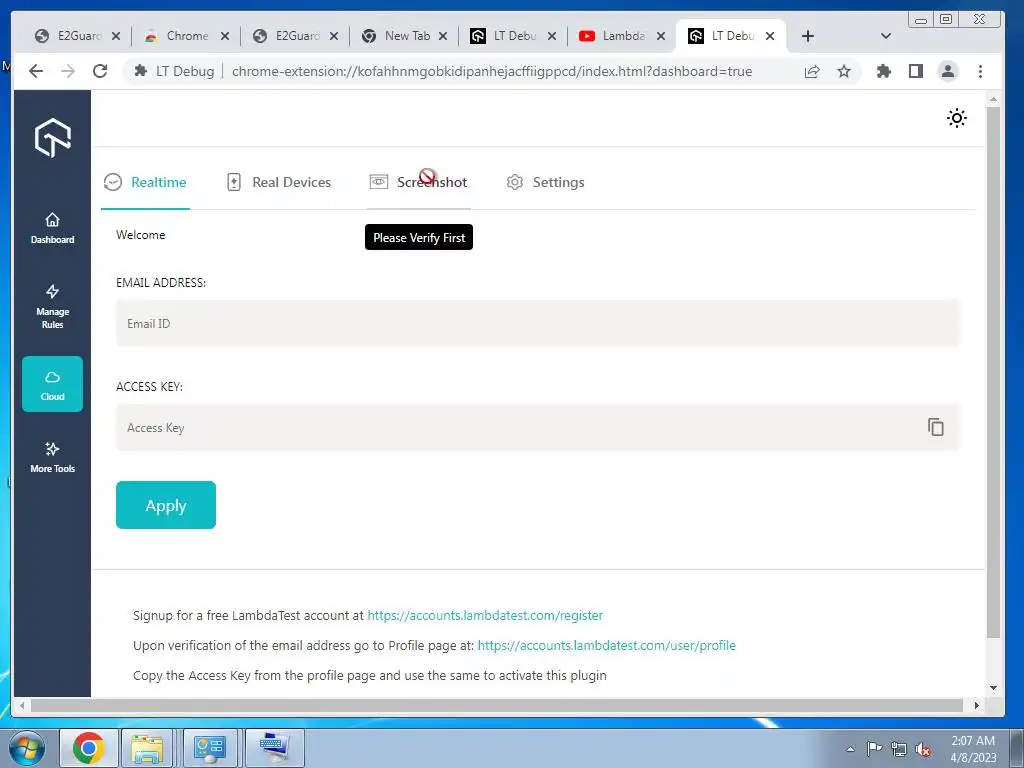Switch to the Real Devices tab

(x=279, y=182)
